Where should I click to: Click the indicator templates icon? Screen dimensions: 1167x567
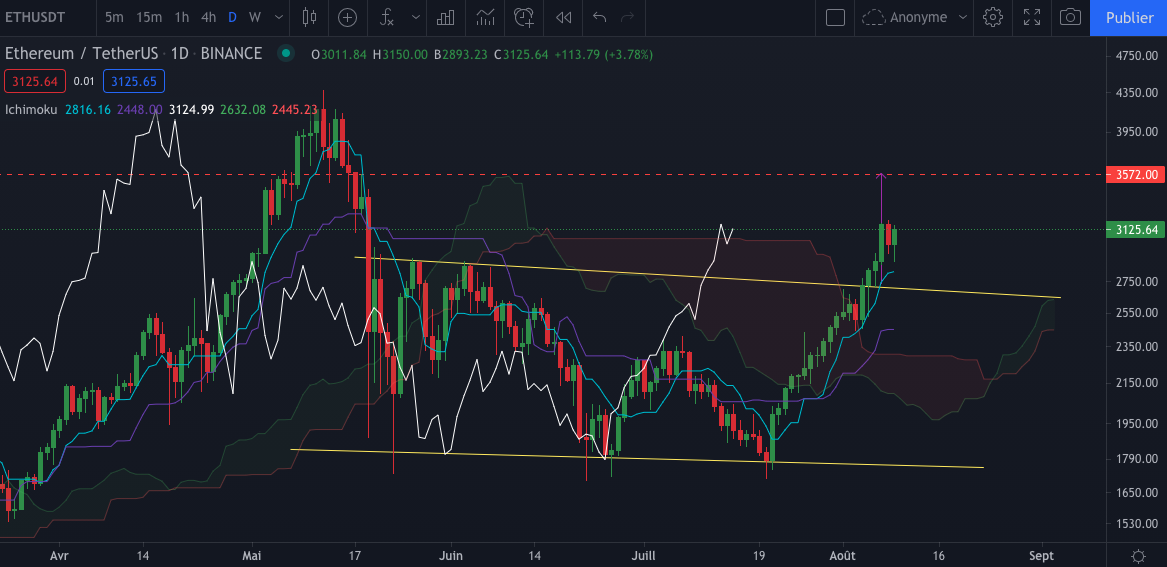coord(485,17)
